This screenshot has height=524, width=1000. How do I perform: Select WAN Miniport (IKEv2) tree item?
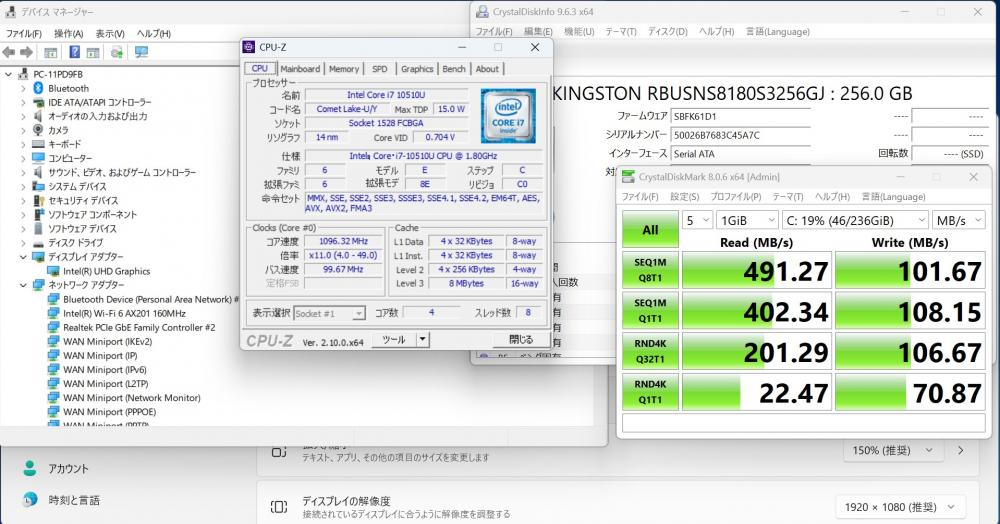click(x=107, y=341)
